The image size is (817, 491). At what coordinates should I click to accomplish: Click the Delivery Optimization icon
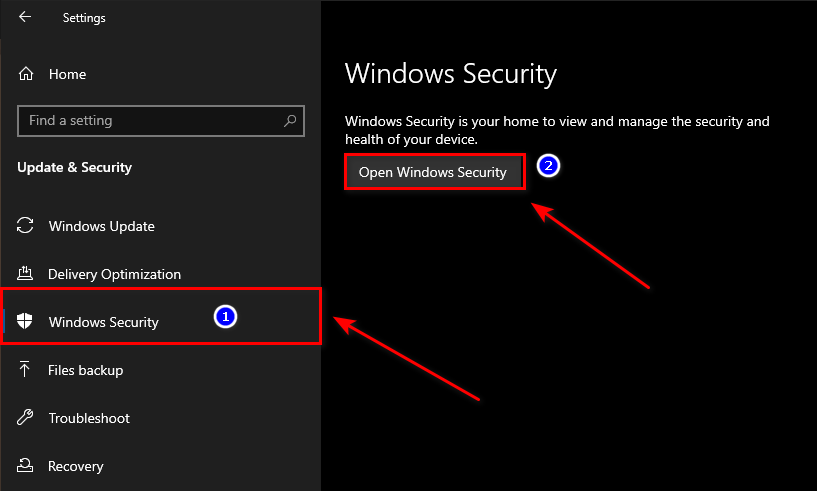point(27,274)
